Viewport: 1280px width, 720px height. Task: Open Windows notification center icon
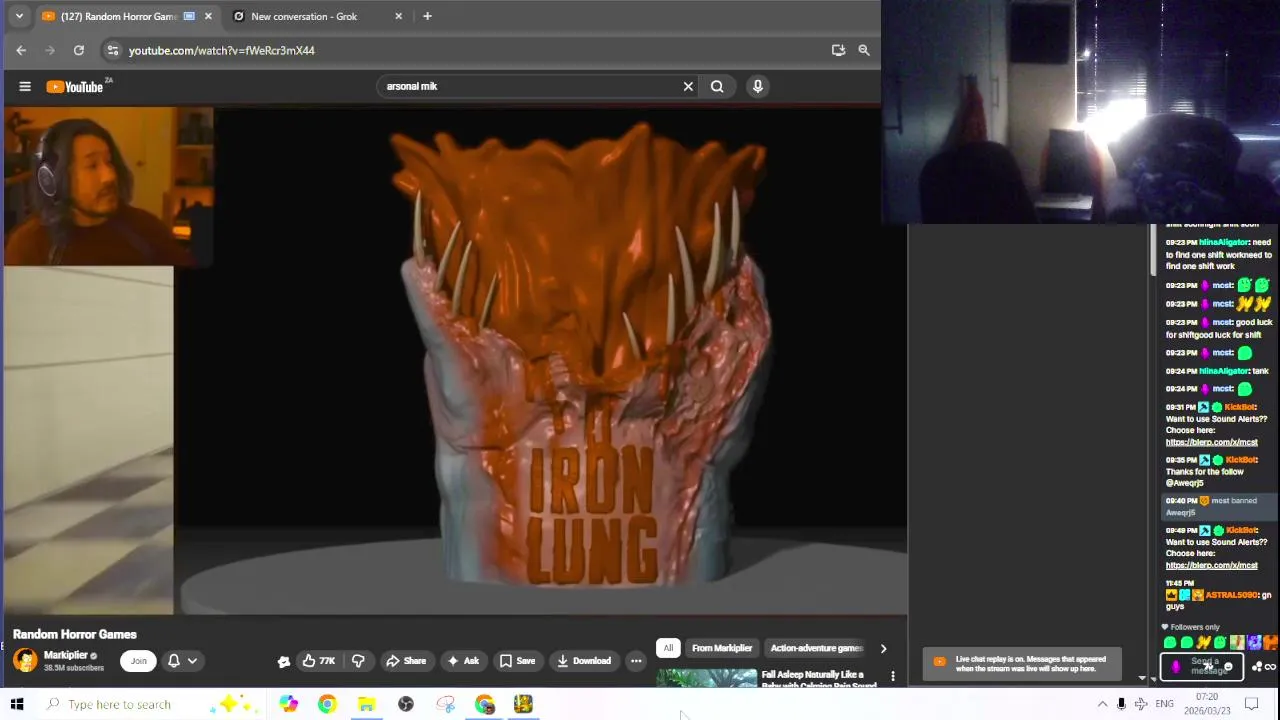tap(1251, 704)
